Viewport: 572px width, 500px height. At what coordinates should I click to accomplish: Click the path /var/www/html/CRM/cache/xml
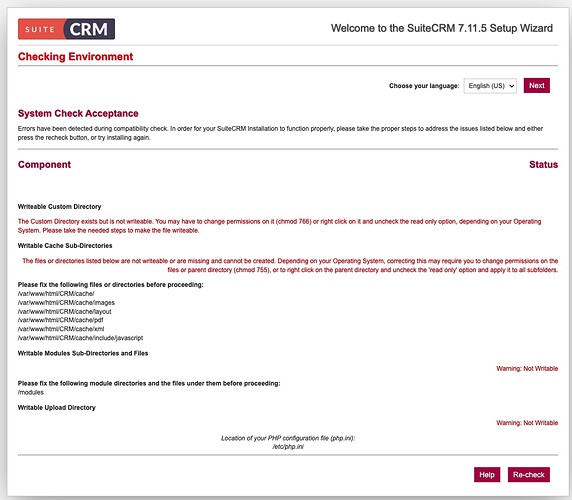click(x=61, y=329)
